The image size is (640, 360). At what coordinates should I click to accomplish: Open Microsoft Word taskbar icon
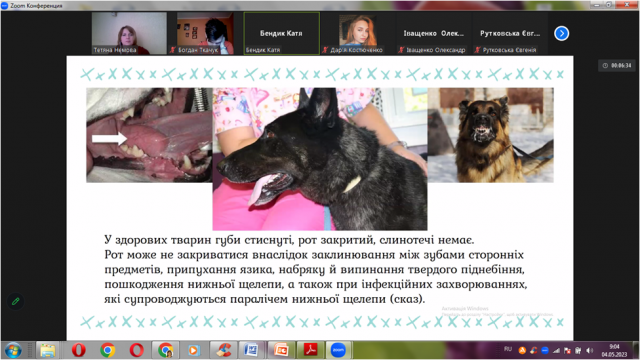coord(251,350)
